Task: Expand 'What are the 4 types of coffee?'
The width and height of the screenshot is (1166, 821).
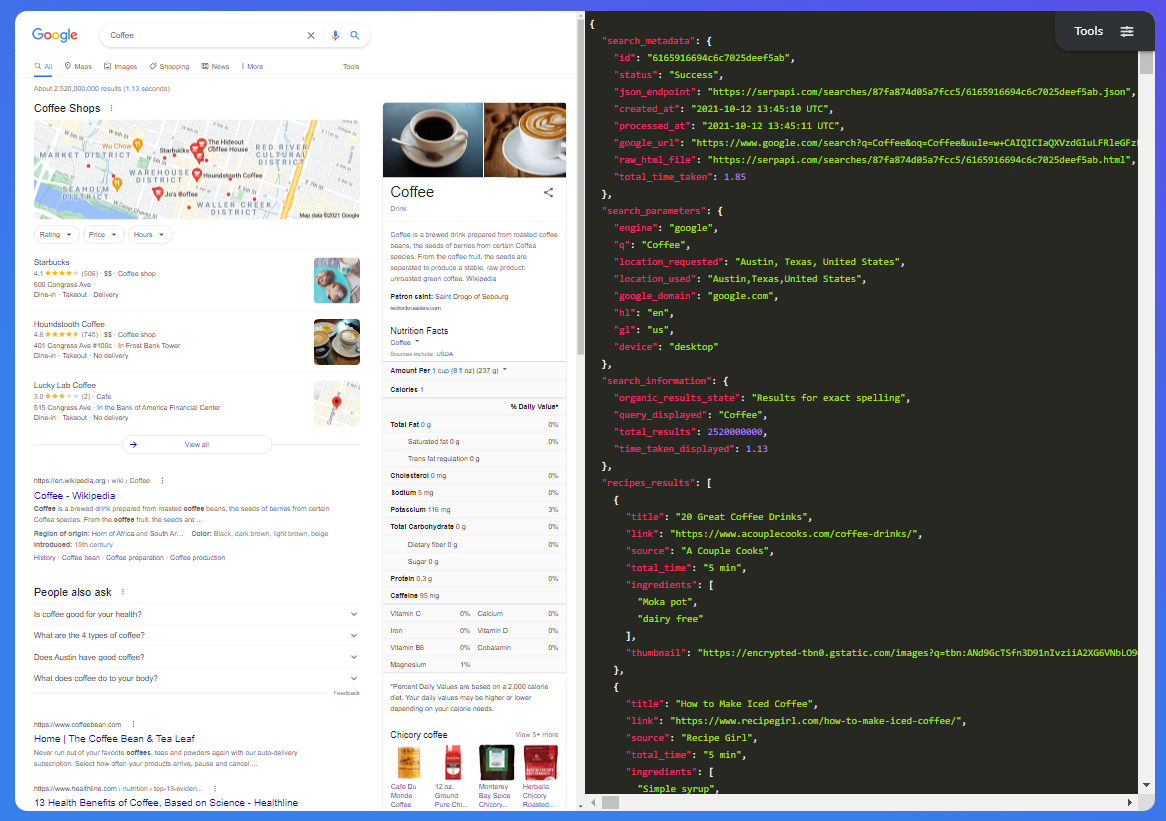Action: [x=196, y=635]
